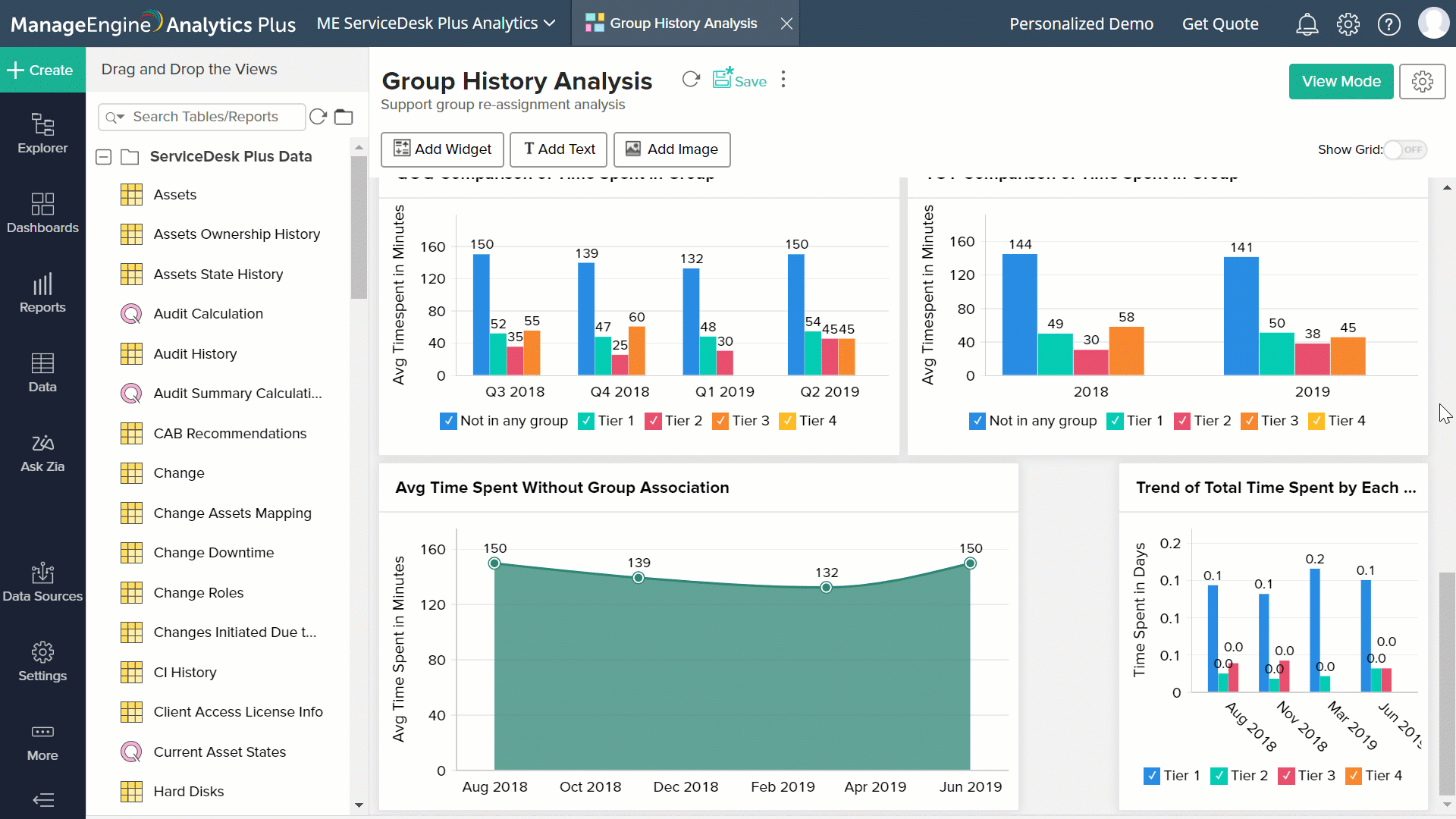Open the Data Sources section
This screenshot has width=1456, height=819.
(42, 582)
